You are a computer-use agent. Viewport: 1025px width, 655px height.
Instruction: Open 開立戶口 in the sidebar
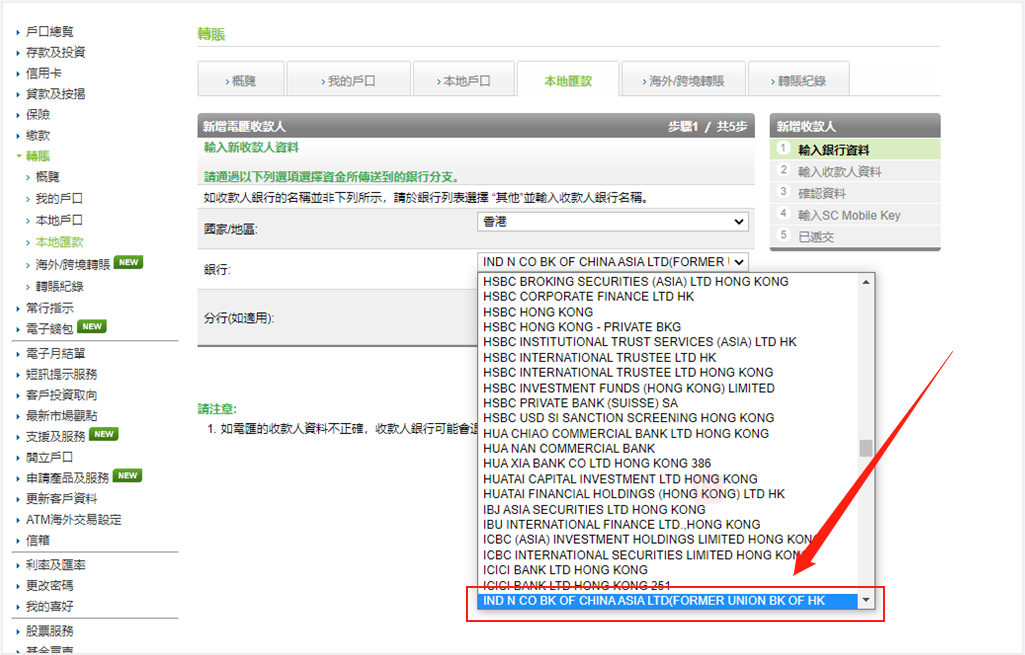tap(50, 457)
